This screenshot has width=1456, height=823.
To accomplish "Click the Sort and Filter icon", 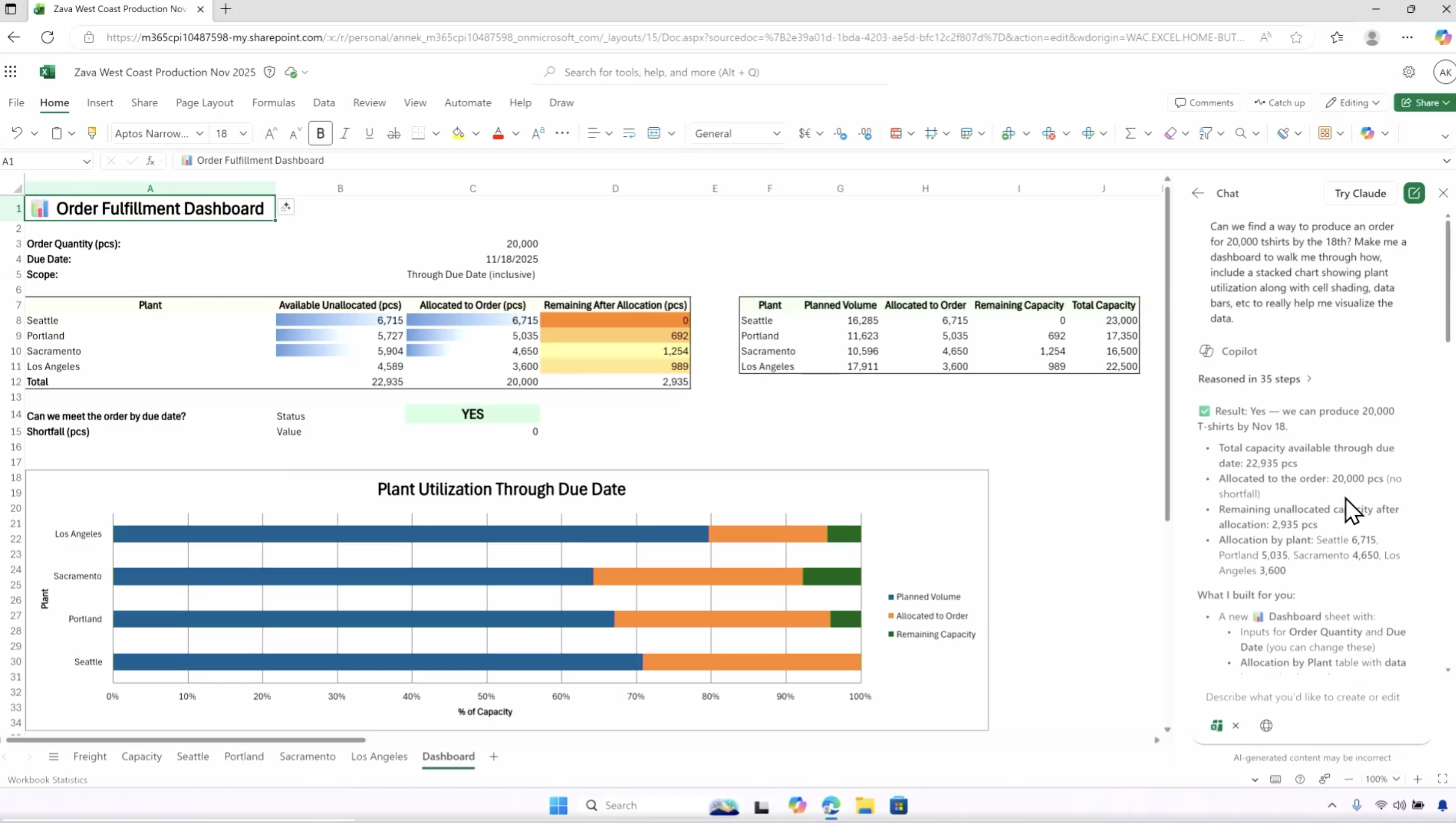I will click(x=1205, y=133).
